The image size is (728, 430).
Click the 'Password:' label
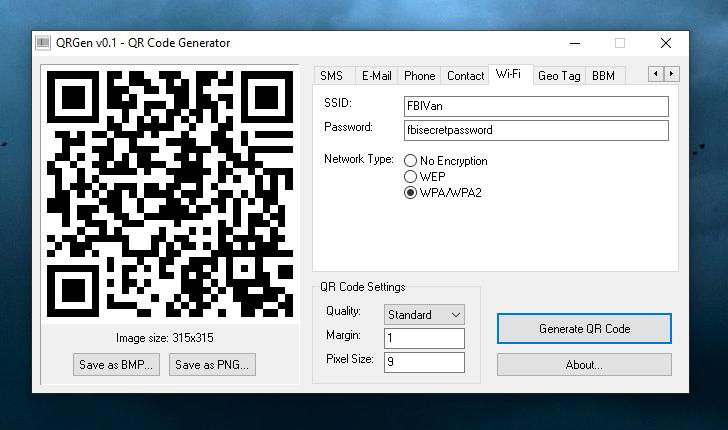[x=348, y=127]
